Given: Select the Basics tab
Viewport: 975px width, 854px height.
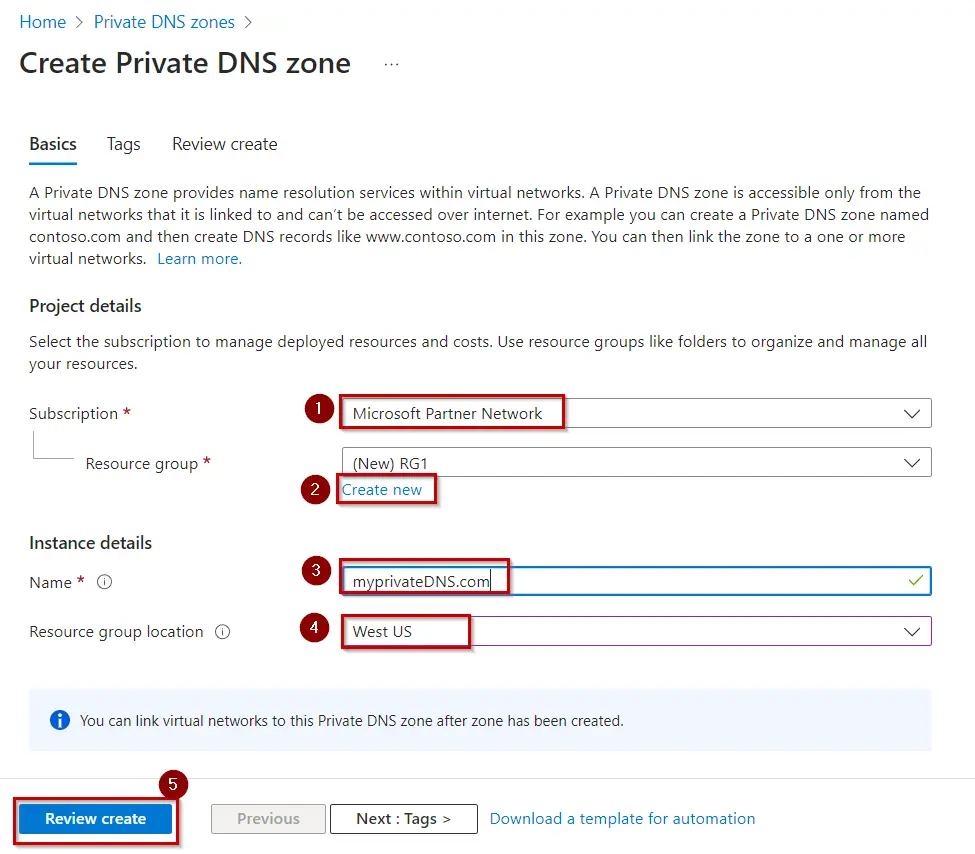Looking at the screenshot, I should [x=52, y=144].
